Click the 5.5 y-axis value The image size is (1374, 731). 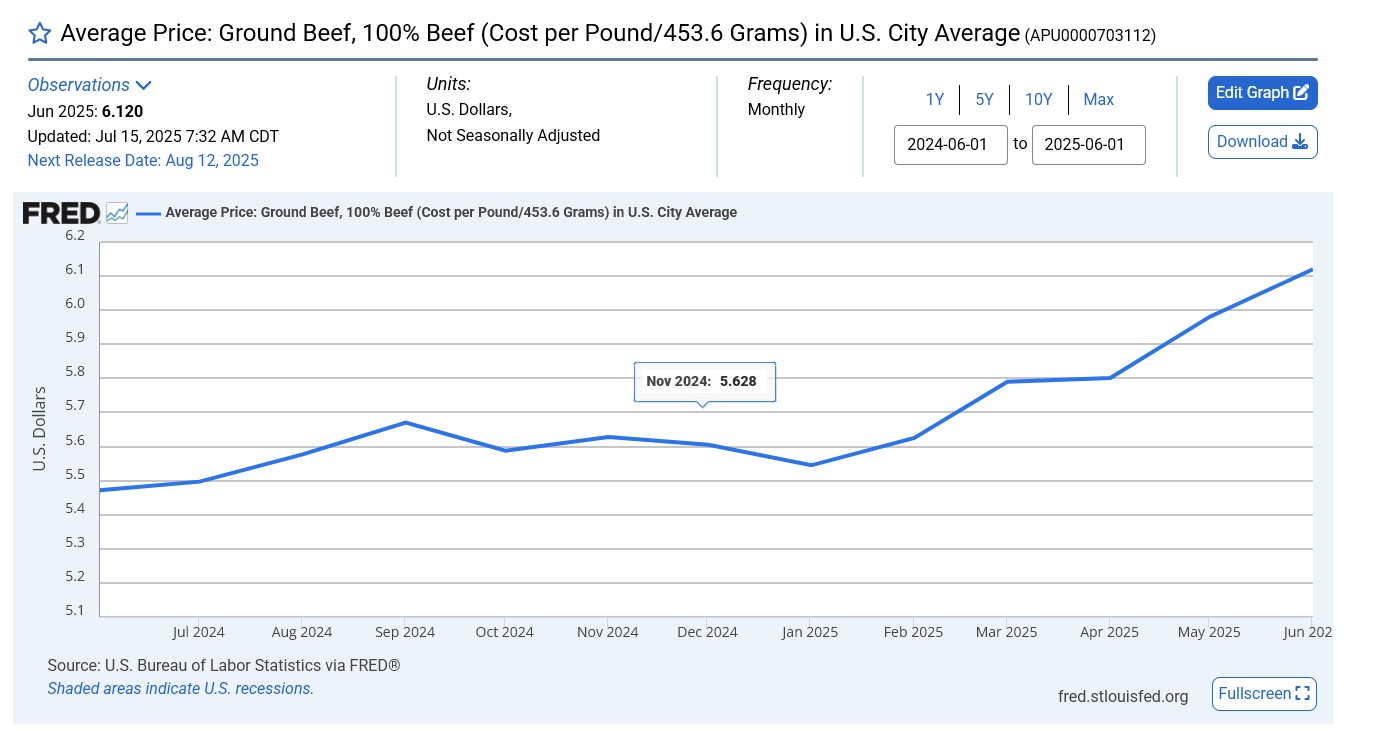click(75, 475)
